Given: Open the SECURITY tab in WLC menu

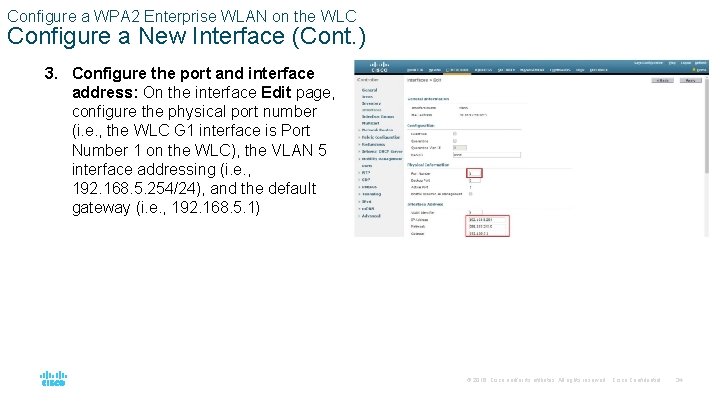Looking at the screenshot, I should (x=506, y=70).
